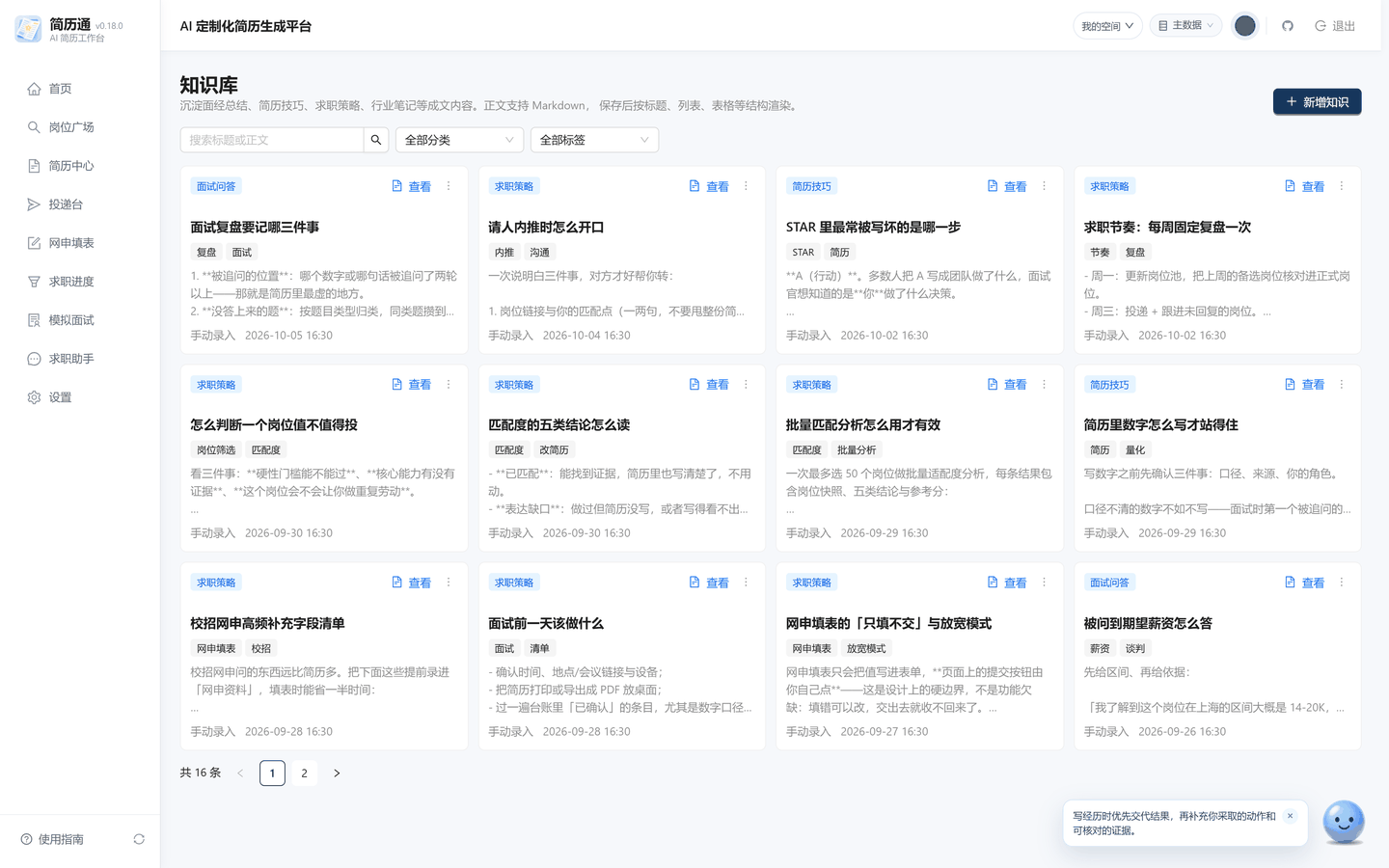Open the 我的空间 dropdown

tap(1107, 26)
